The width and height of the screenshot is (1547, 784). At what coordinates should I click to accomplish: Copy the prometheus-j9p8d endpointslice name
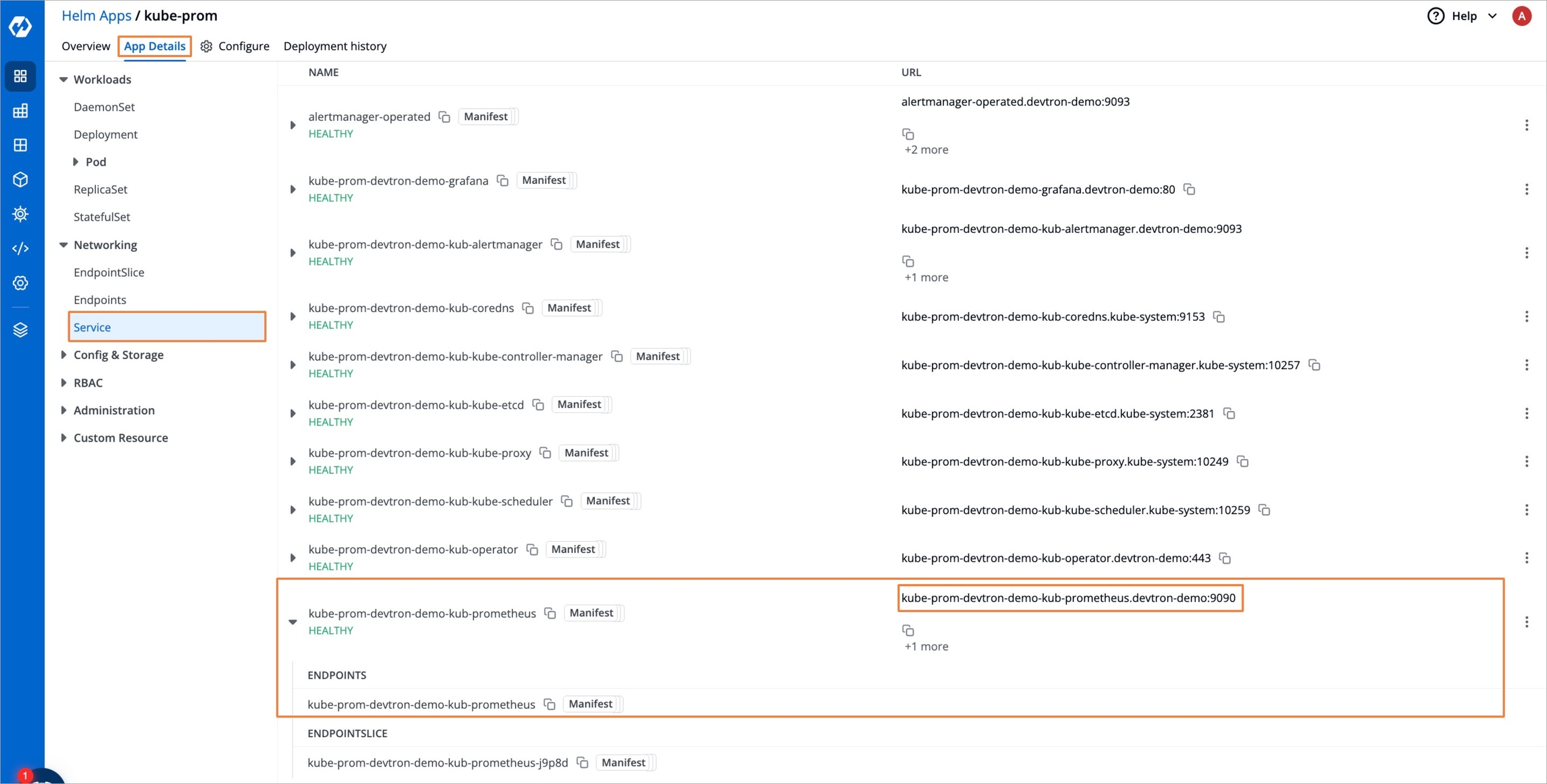582,763
